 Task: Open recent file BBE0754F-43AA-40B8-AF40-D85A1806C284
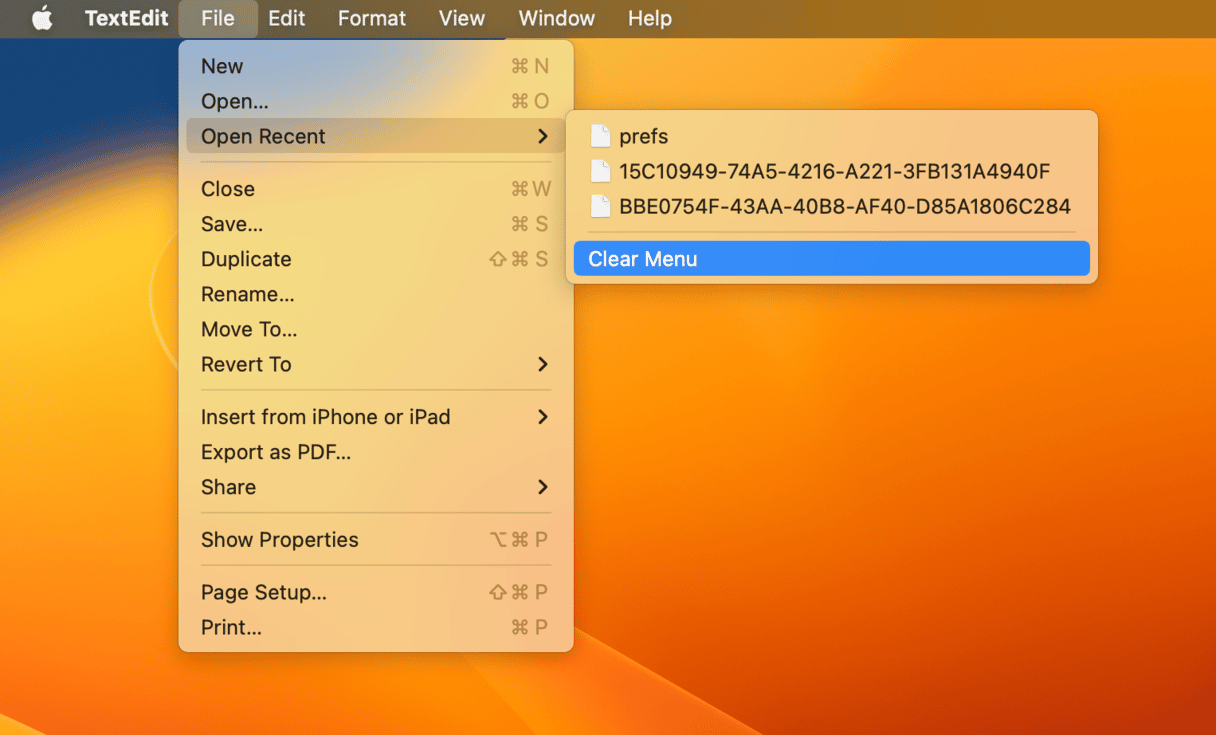click(832, 206)
